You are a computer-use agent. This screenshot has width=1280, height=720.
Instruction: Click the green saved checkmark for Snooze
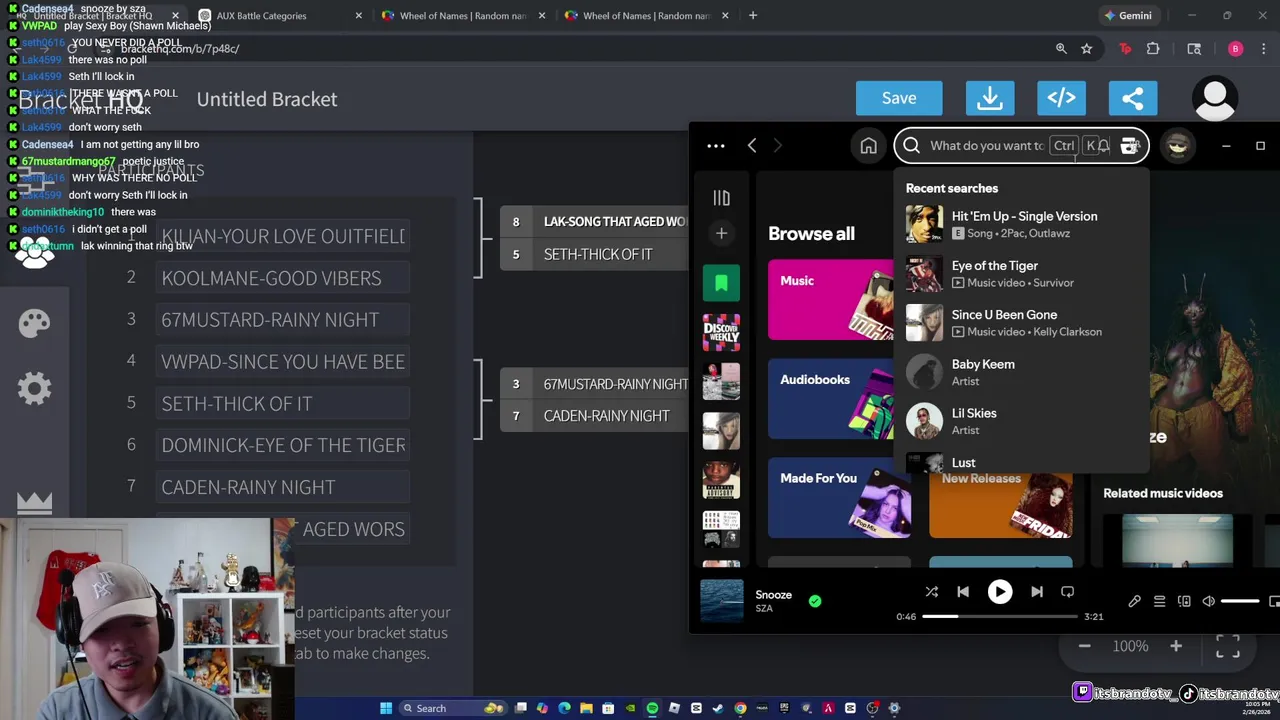click(815, 601)
